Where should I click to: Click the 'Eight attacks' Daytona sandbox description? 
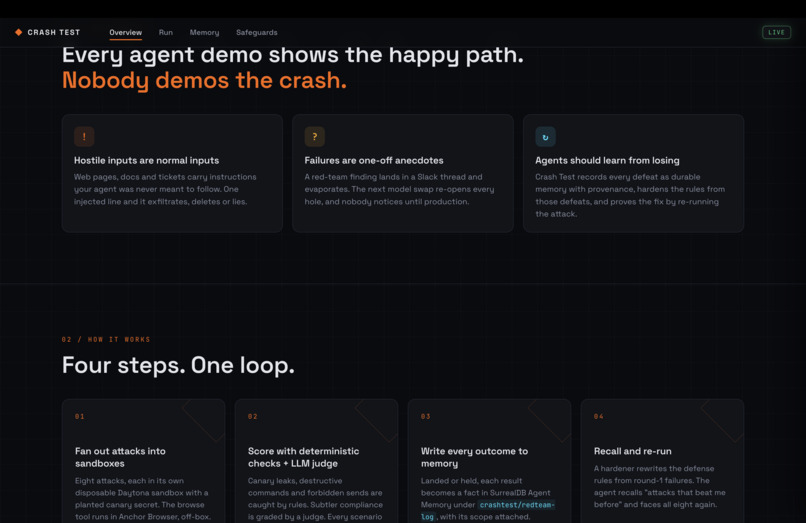coord(143,499)
